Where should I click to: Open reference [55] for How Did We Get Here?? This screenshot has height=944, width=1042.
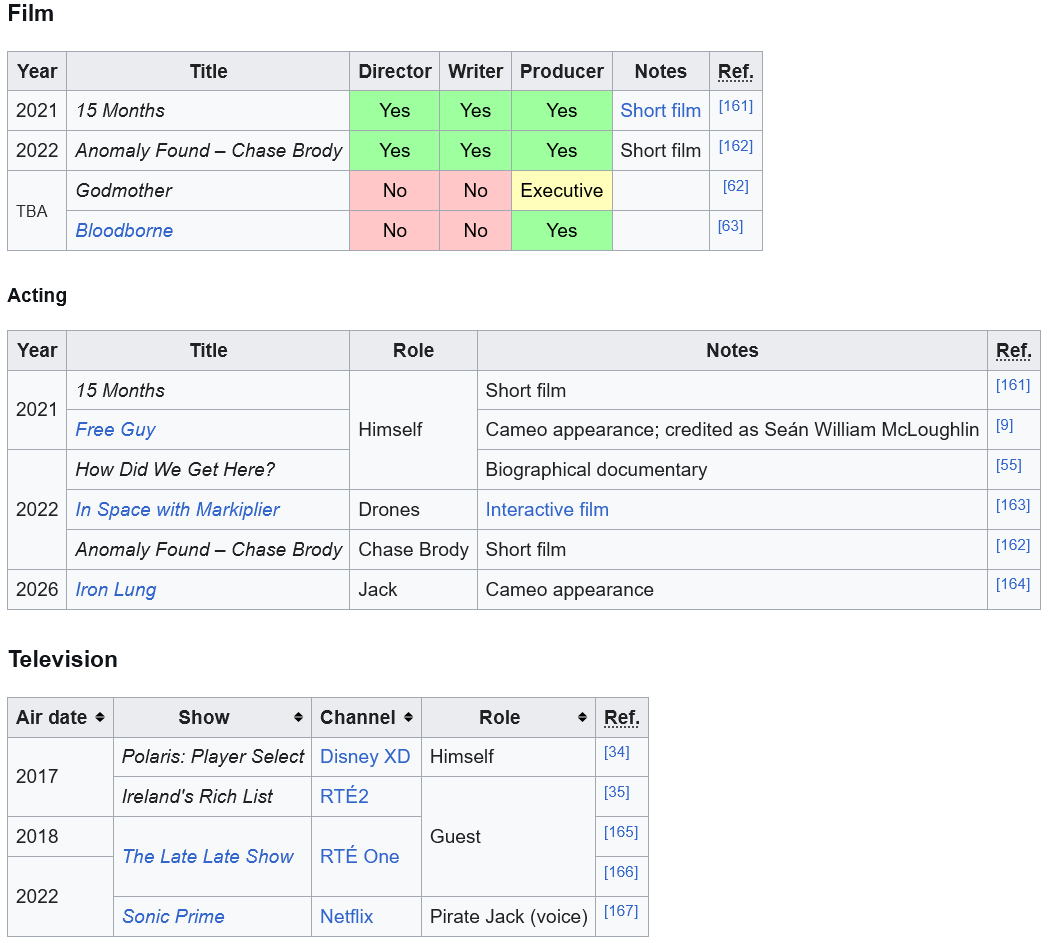point(1009,465)
